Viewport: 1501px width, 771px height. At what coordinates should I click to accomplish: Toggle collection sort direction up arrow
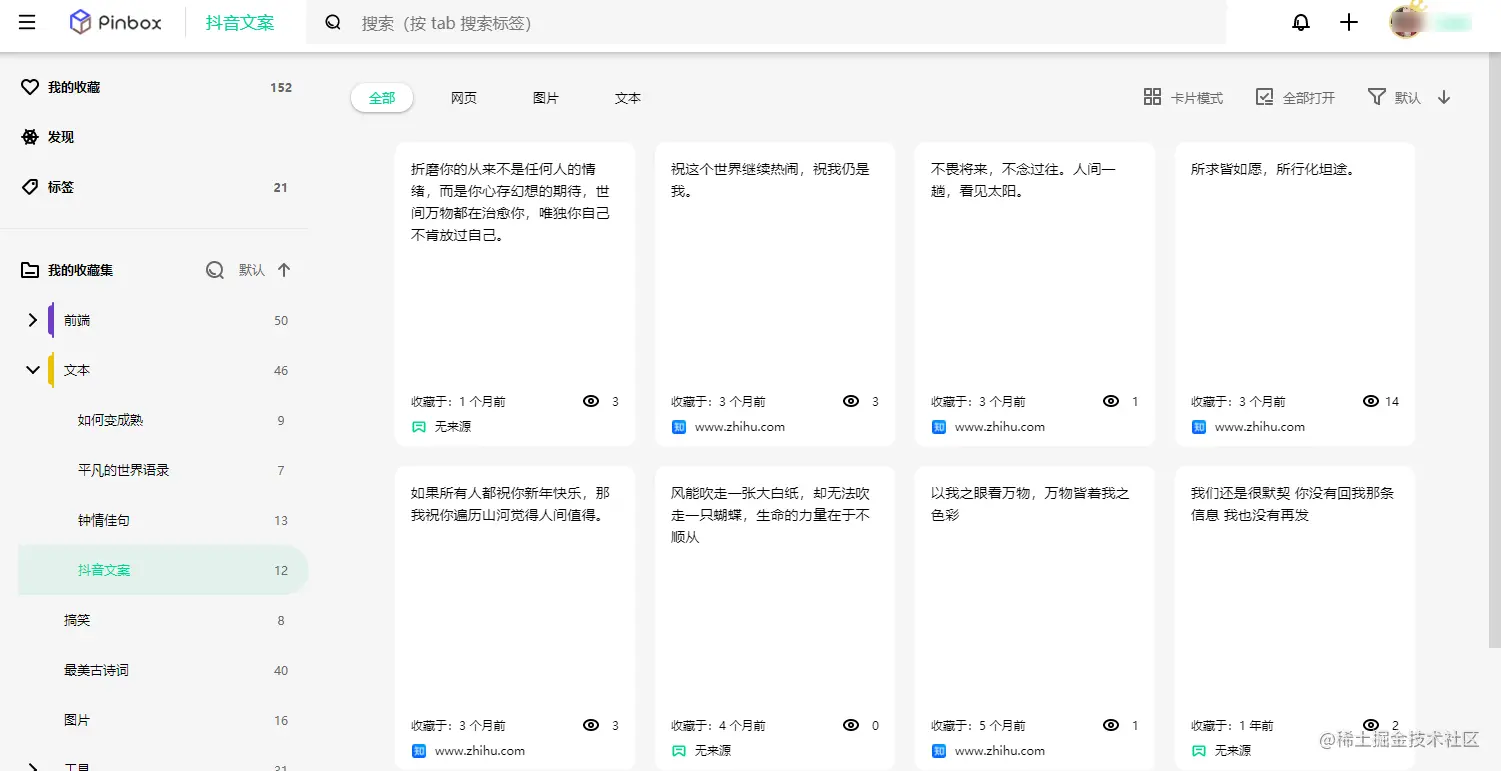click(284, 270)
